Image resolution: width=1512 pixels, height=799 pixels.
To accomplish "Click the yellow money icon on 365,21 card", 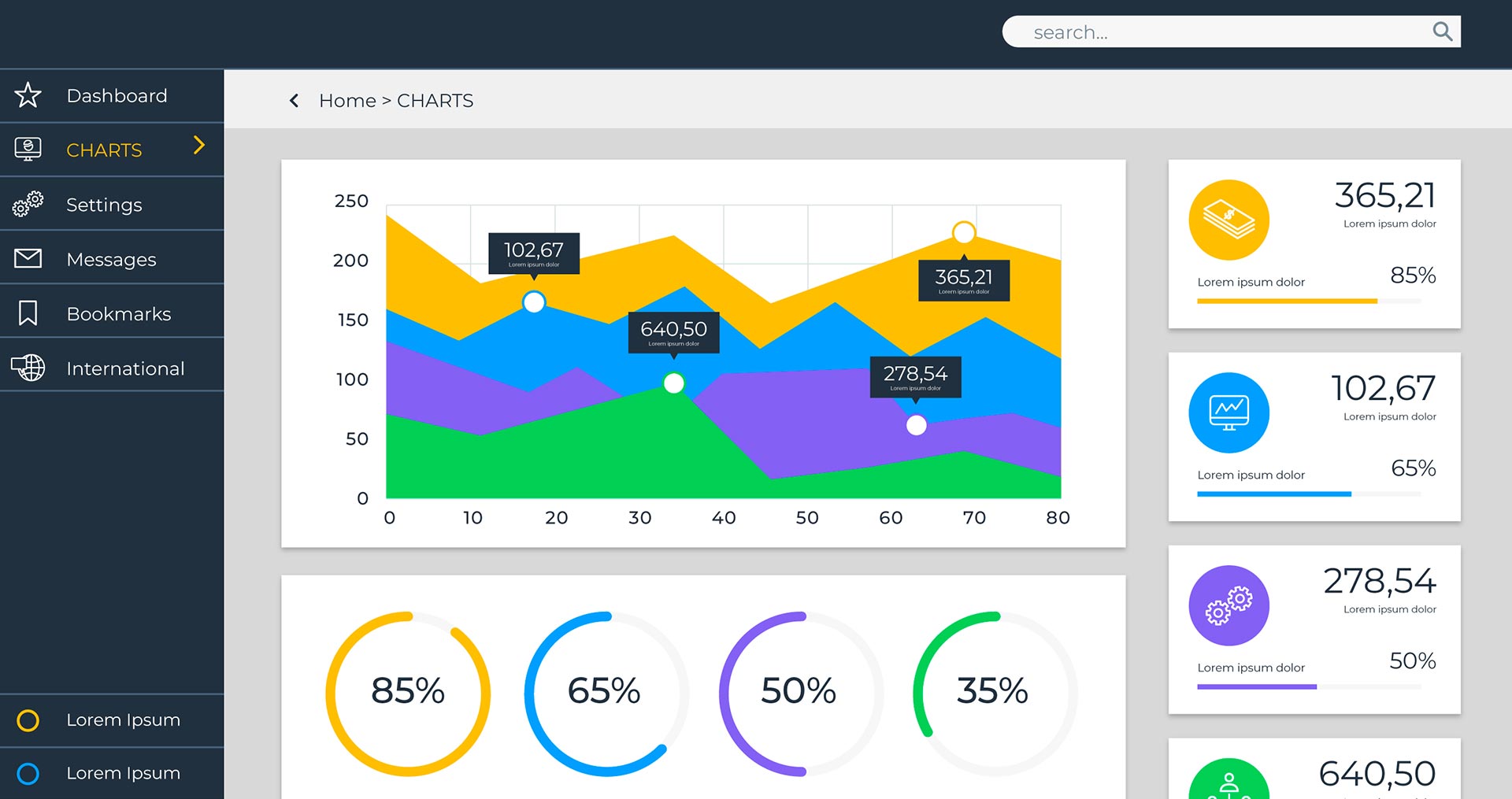I will 1228,220.
